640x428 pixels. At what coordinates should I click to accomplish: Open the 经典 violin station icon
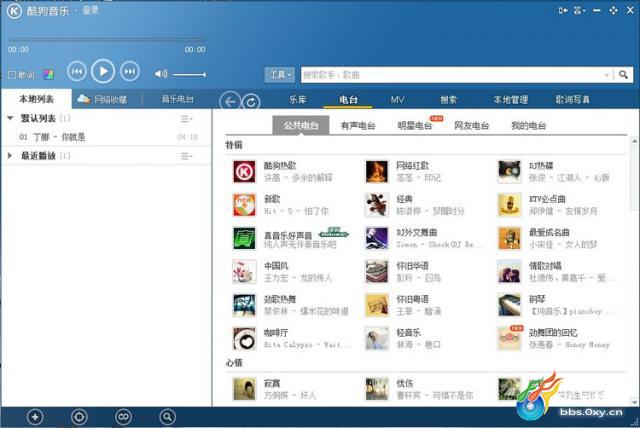377,205
